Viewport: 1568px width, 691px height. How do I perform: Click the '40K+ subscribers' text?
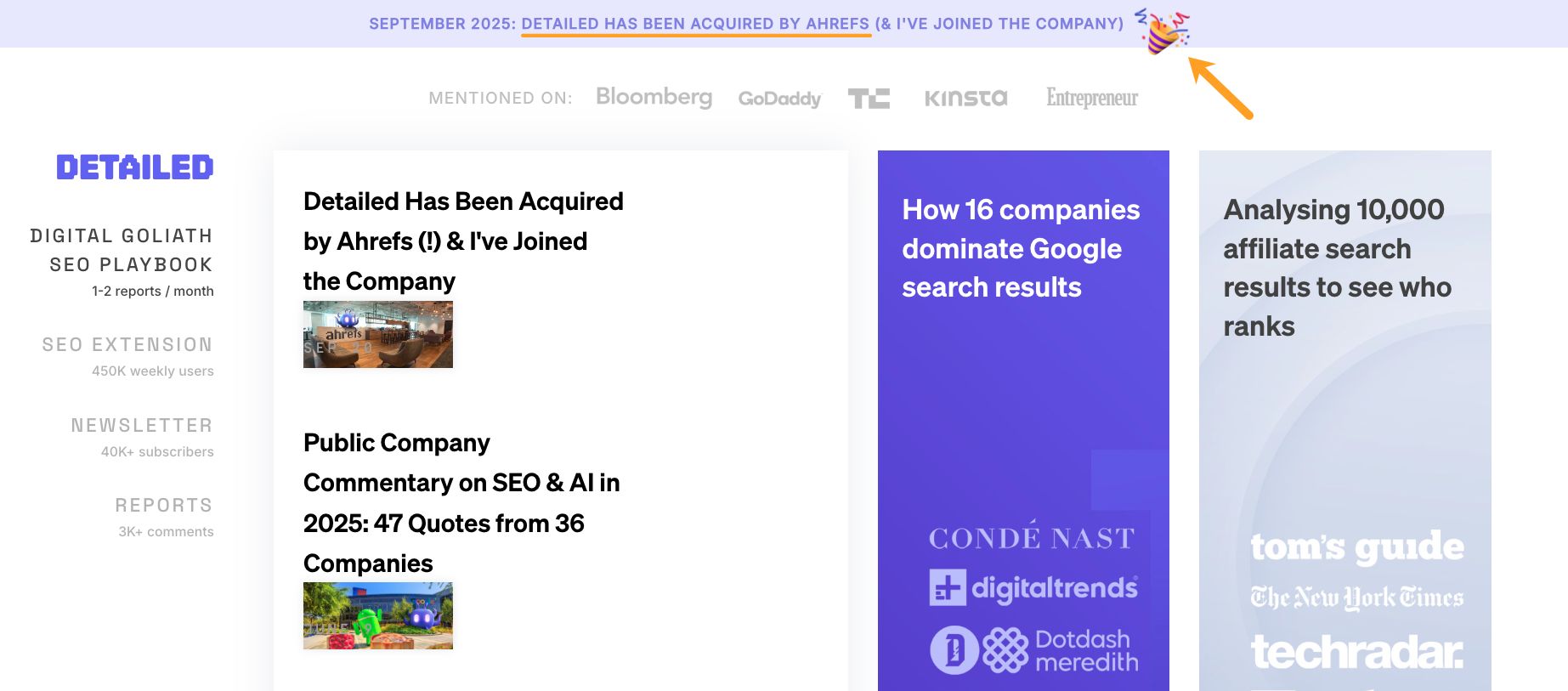pos(157,451)
